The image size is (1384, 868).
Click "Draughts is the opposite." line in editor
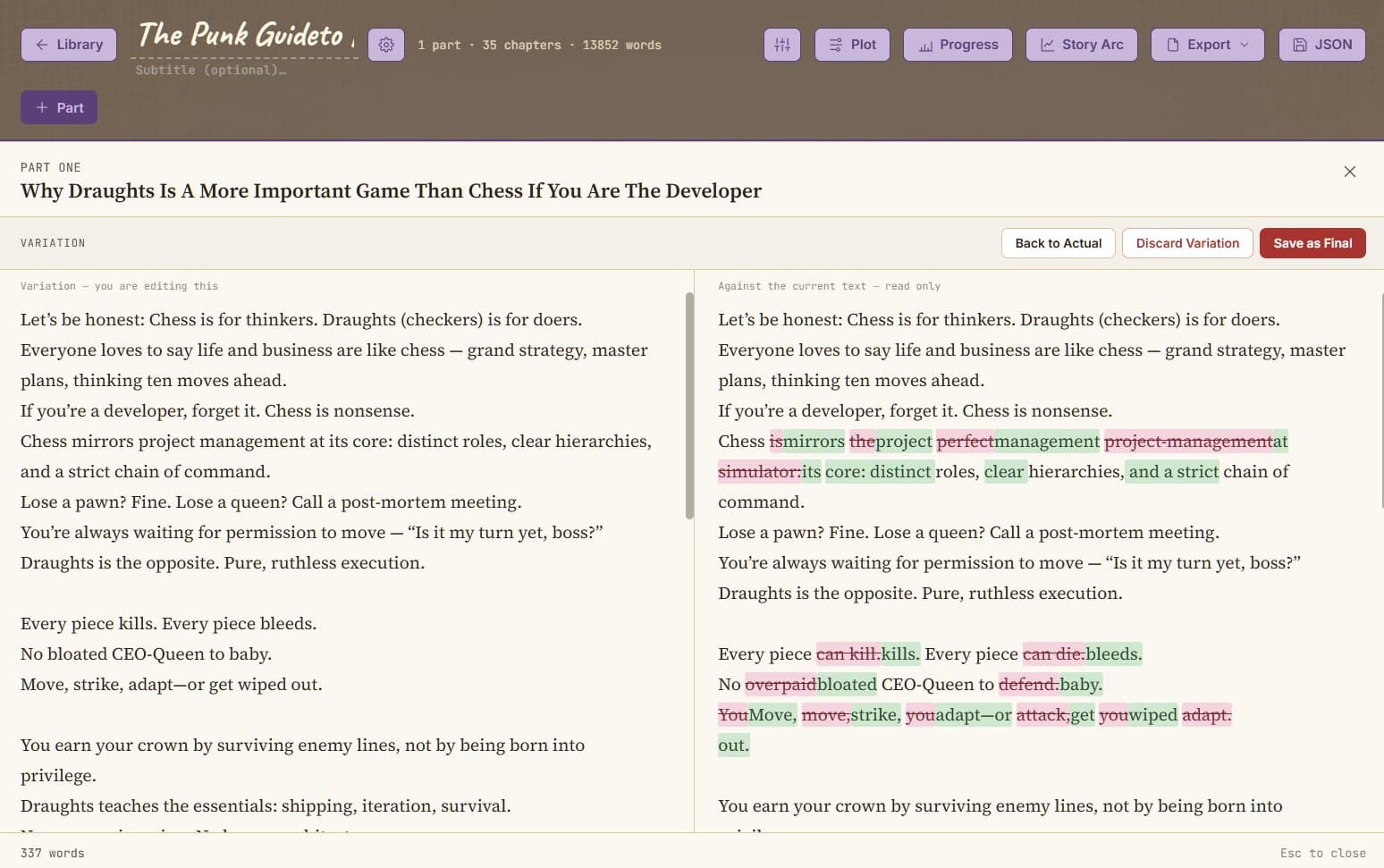pyautogui.click(x=223, y=562)
